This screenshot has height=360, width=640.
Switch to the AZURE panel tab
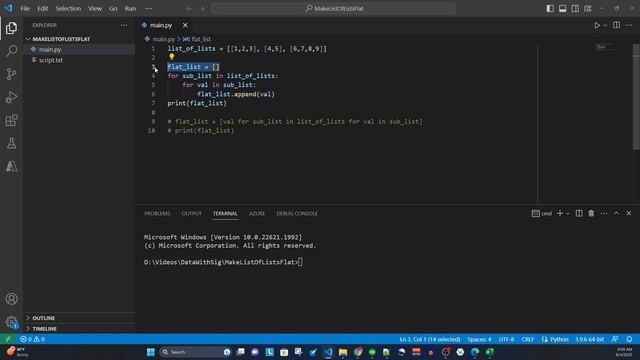pos(257,213)
